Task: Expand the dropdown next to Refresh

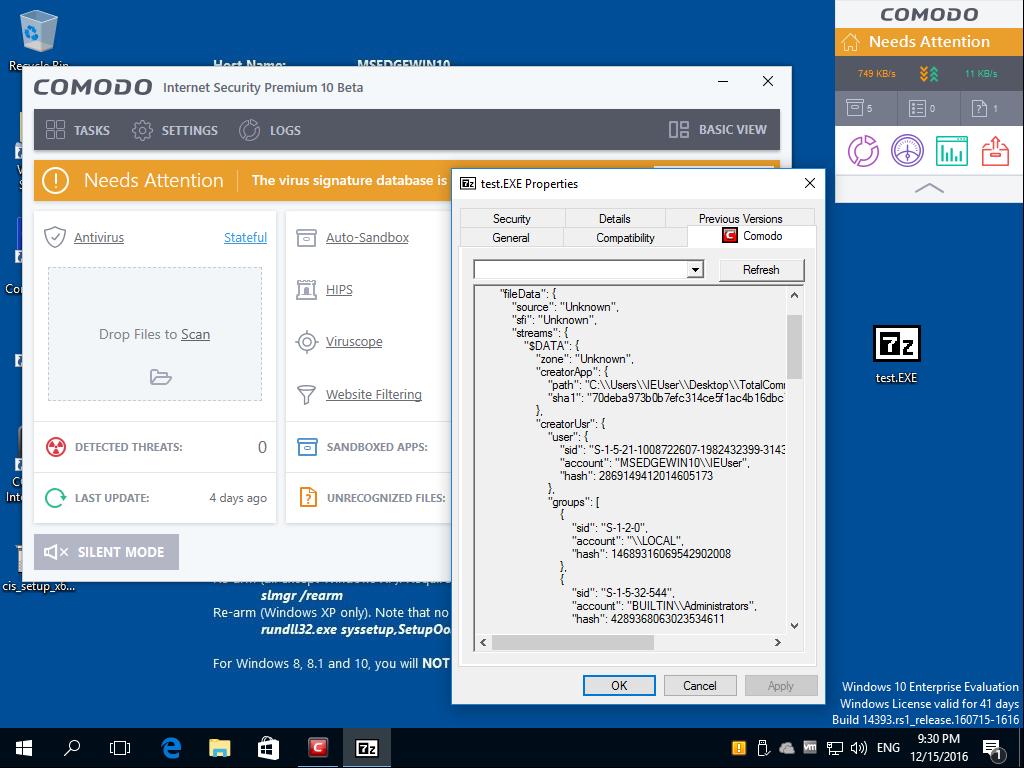Action: (696, 269)
